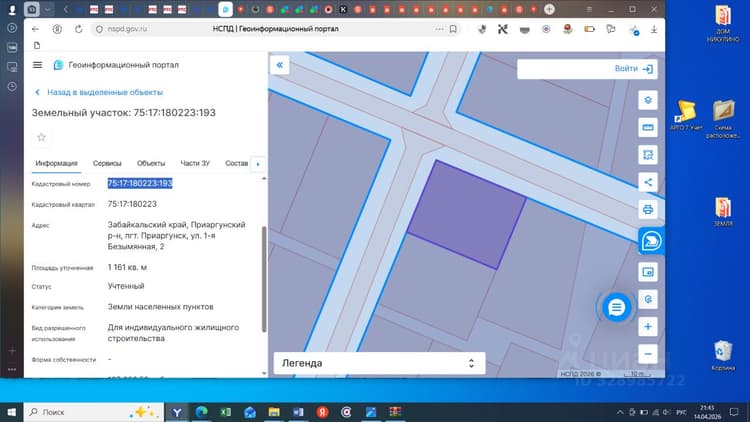Zoom in with the plus button
Image resolution: width=750 pixels, height=422 pixels.
pos(648,326)
